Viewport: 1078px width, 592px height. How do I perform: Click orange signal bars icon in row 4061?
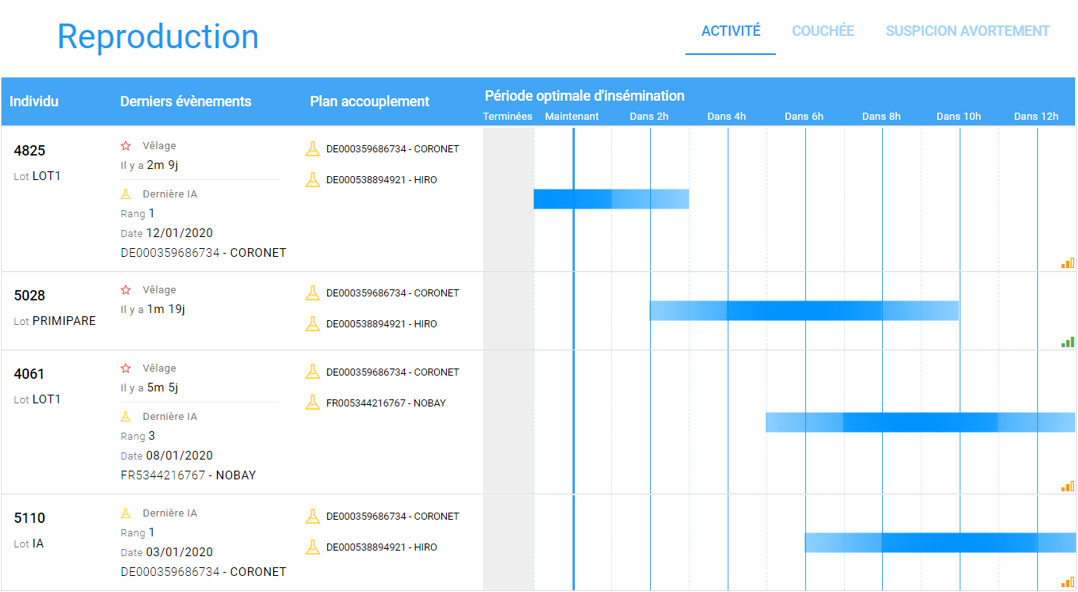1067,486
